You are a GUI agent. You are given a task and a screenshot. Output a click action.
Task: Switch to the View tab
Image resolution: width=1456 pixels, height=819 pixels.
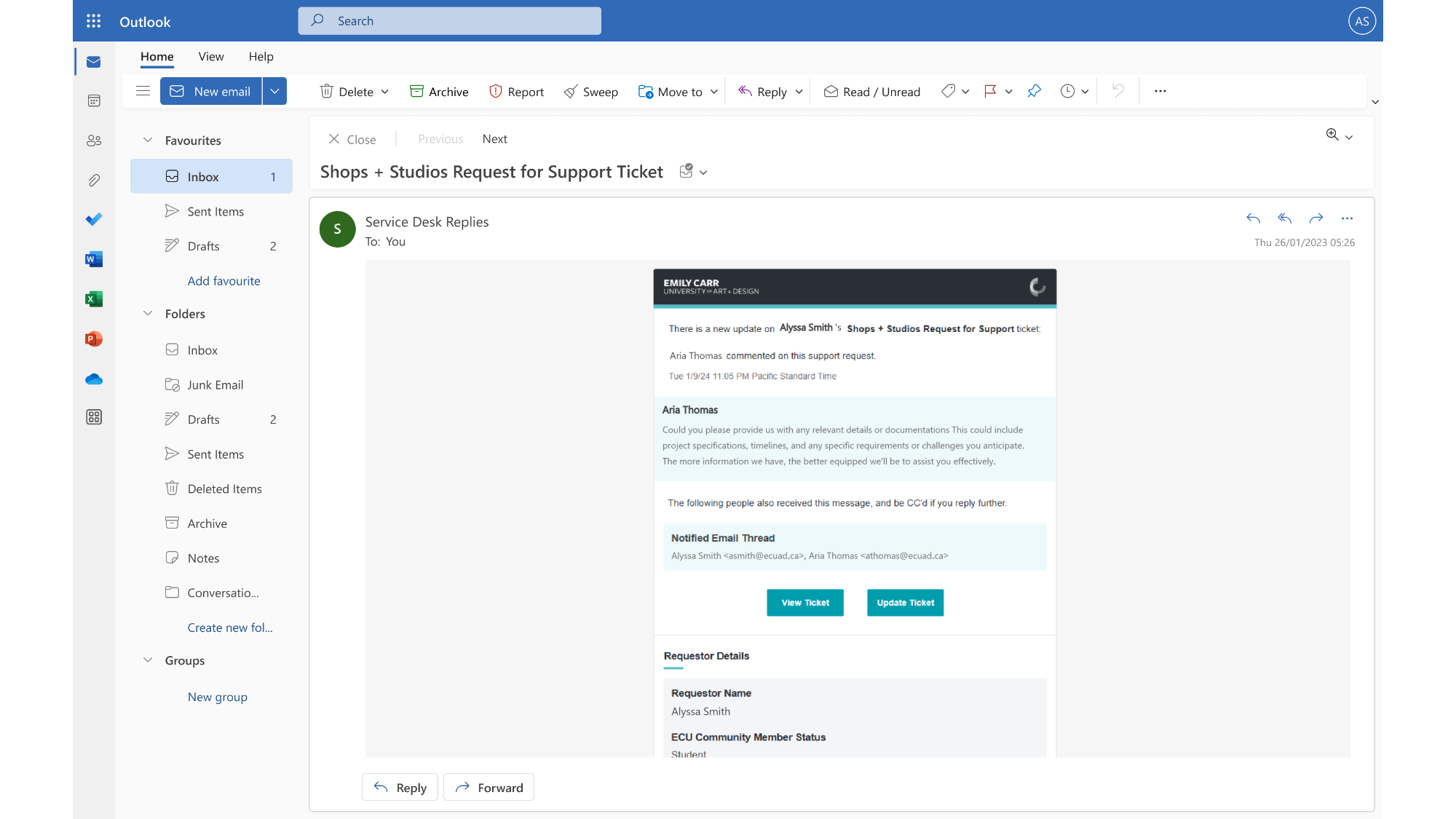tap(211, 57)
